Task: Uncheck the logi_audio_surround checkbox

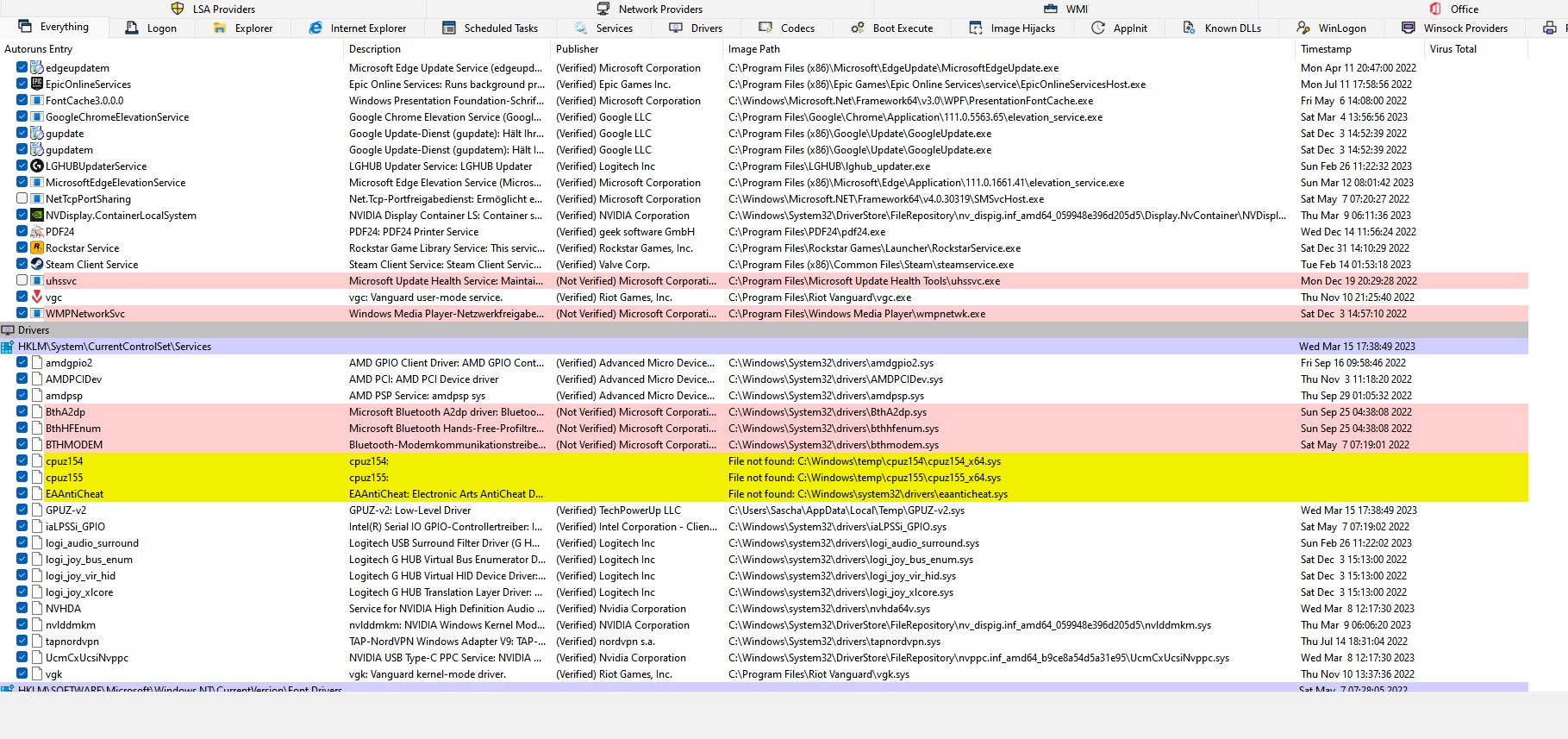Action: [22, 542]
